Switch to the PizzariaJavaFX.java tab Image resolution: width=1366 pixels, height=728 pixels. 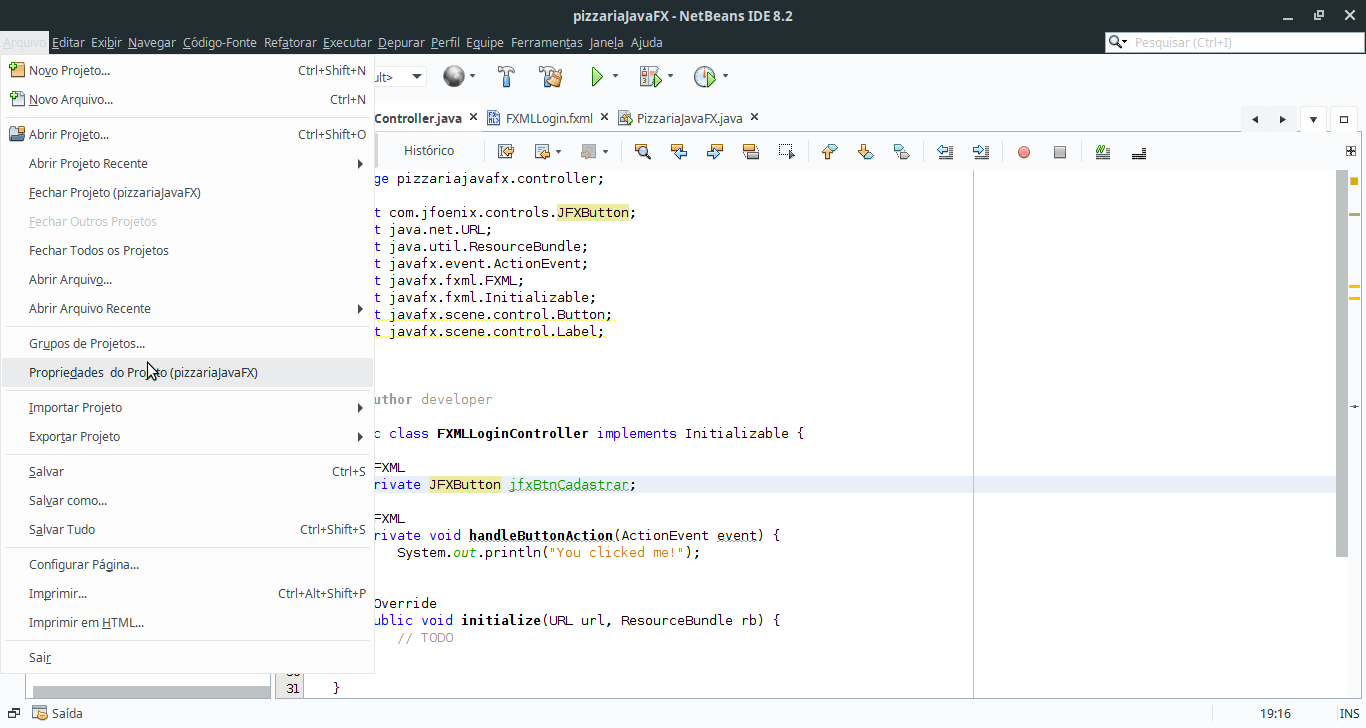point(689,118)
